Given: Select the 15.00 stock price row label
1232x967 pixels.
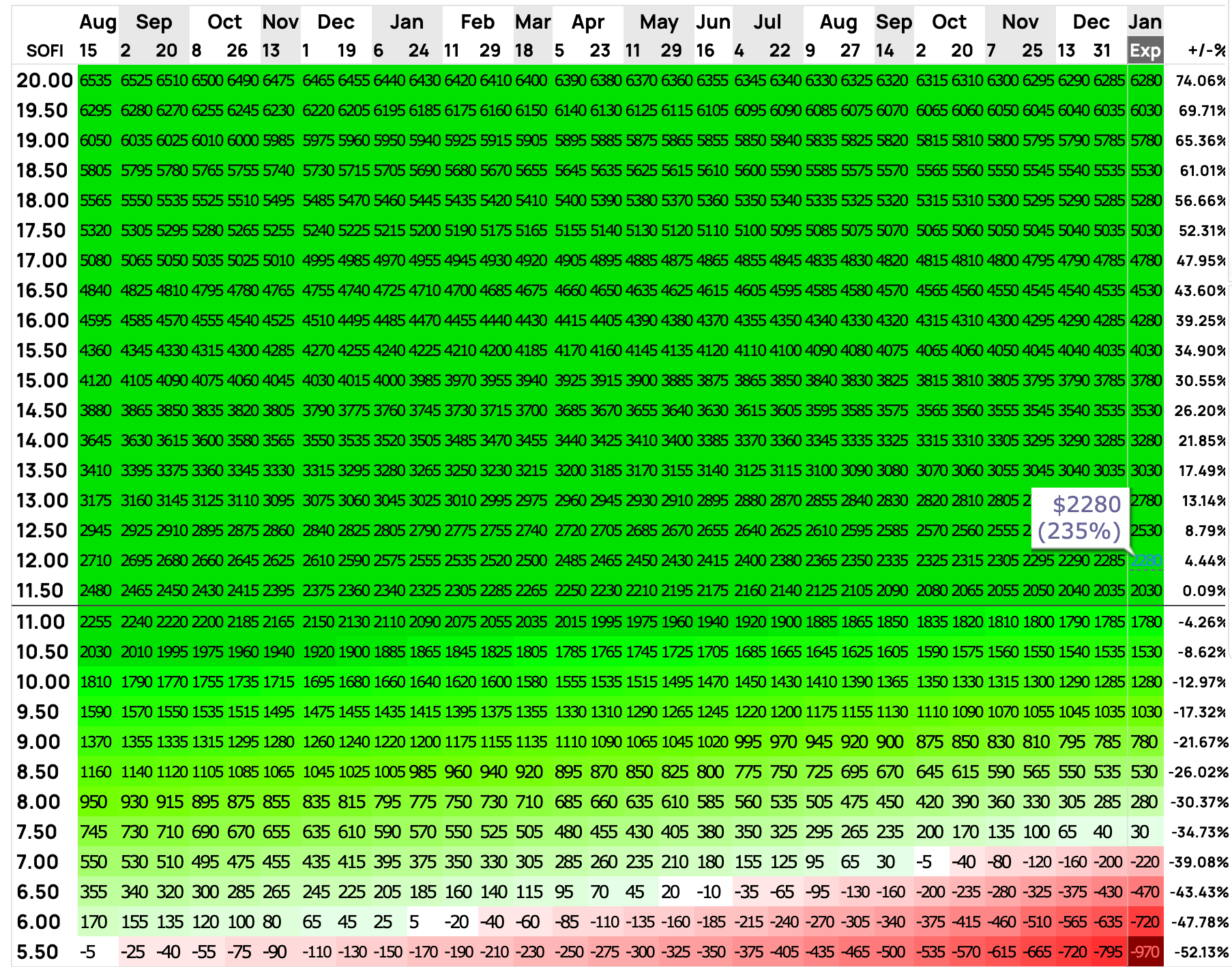Looking at the screenshot, I should point(42,381).
